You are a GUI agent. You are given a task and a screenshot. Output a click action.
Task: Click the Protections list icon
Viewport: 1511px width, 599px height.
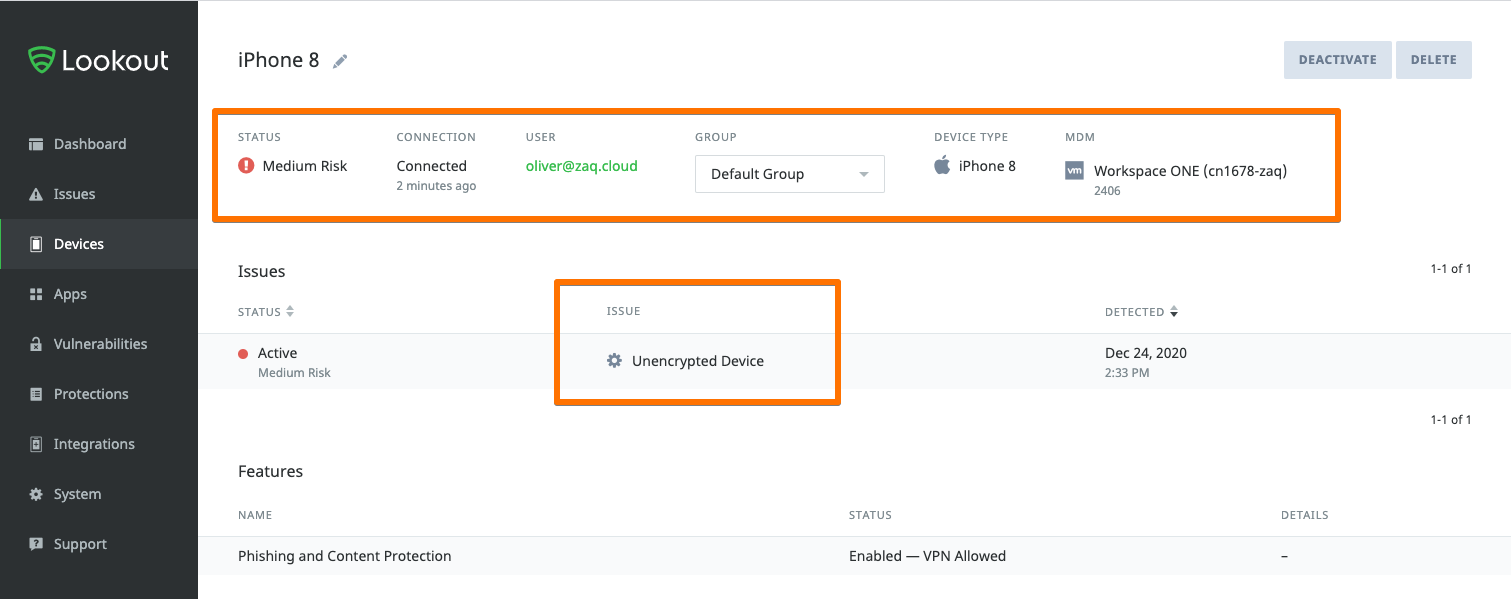point(36,394)
